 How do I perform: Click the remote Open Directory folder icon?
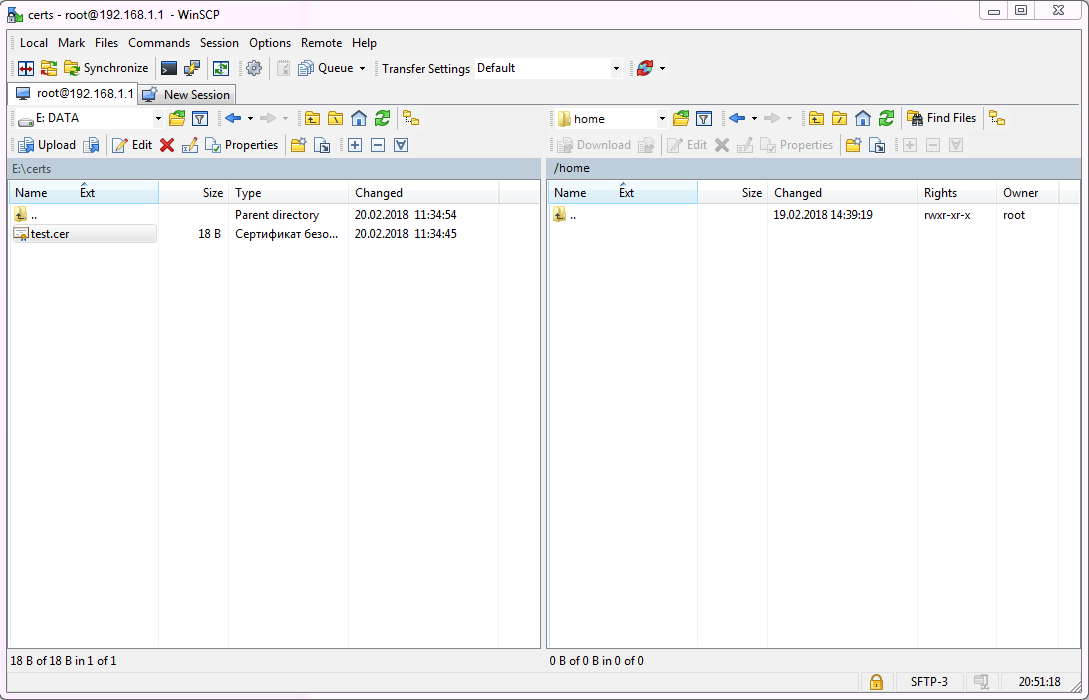681,119
